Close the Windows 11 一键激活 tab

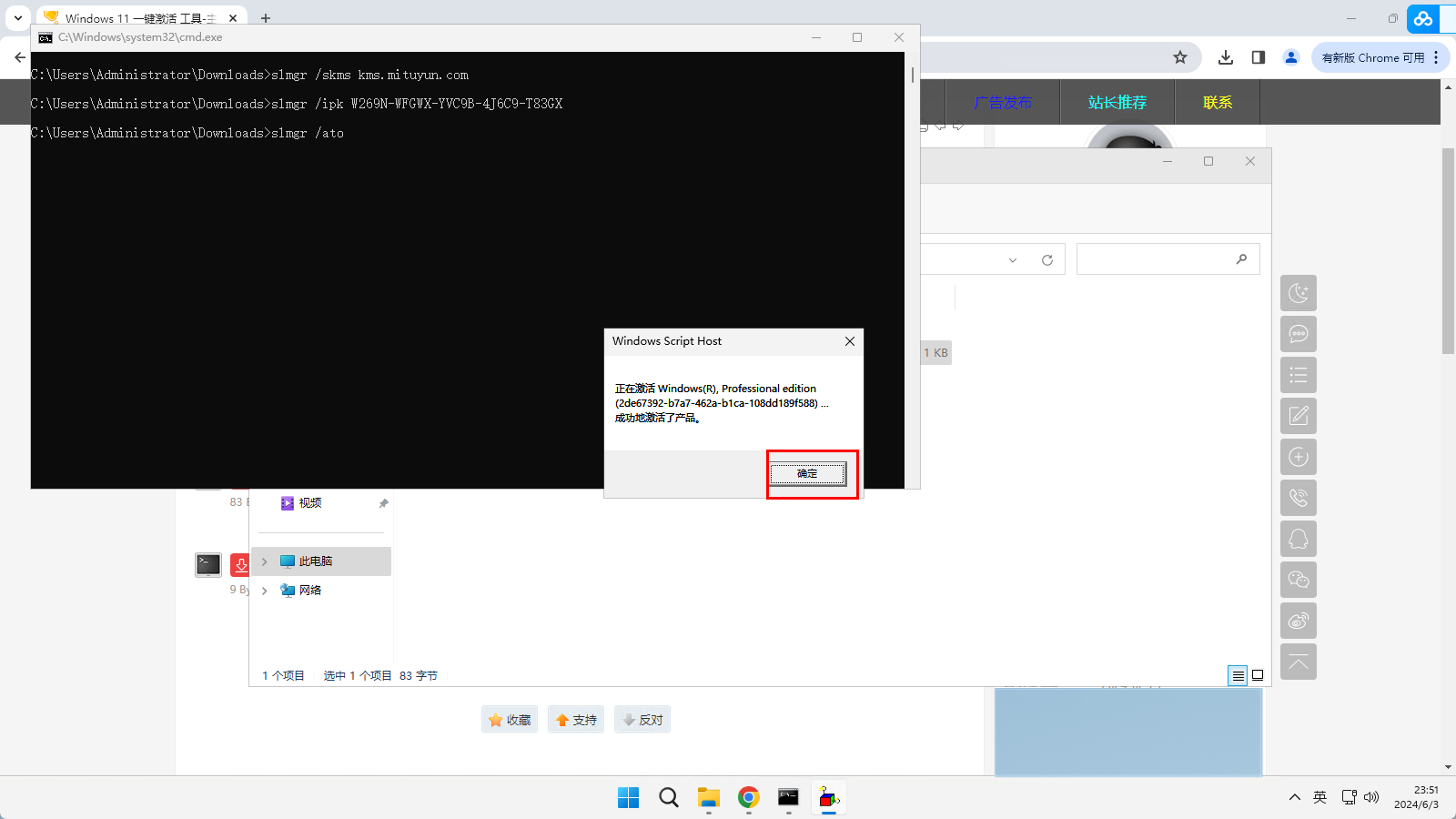point(233,18)
